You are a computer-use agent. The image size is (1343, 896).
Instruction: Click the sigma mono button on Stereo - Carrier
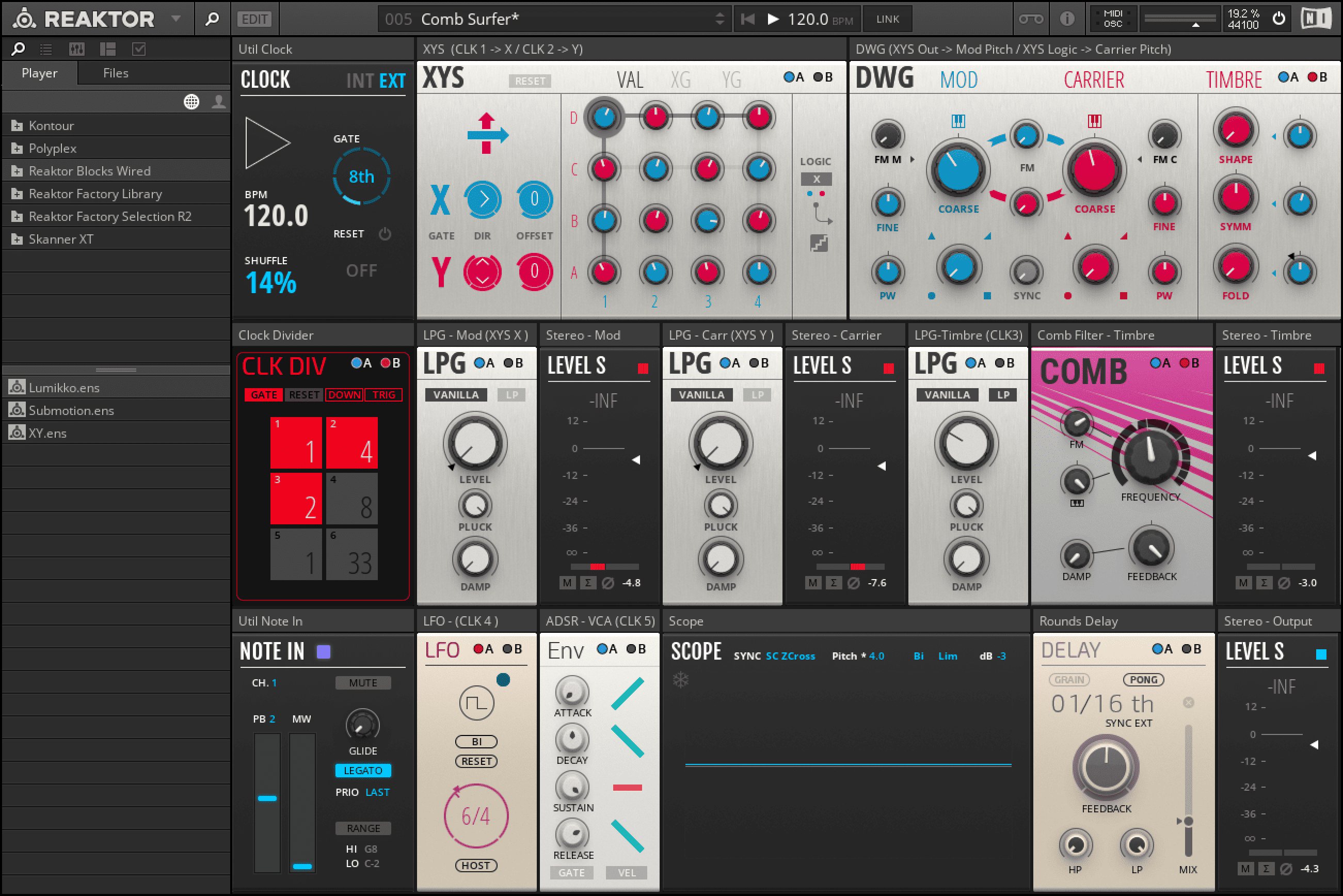tap(833, 583)
